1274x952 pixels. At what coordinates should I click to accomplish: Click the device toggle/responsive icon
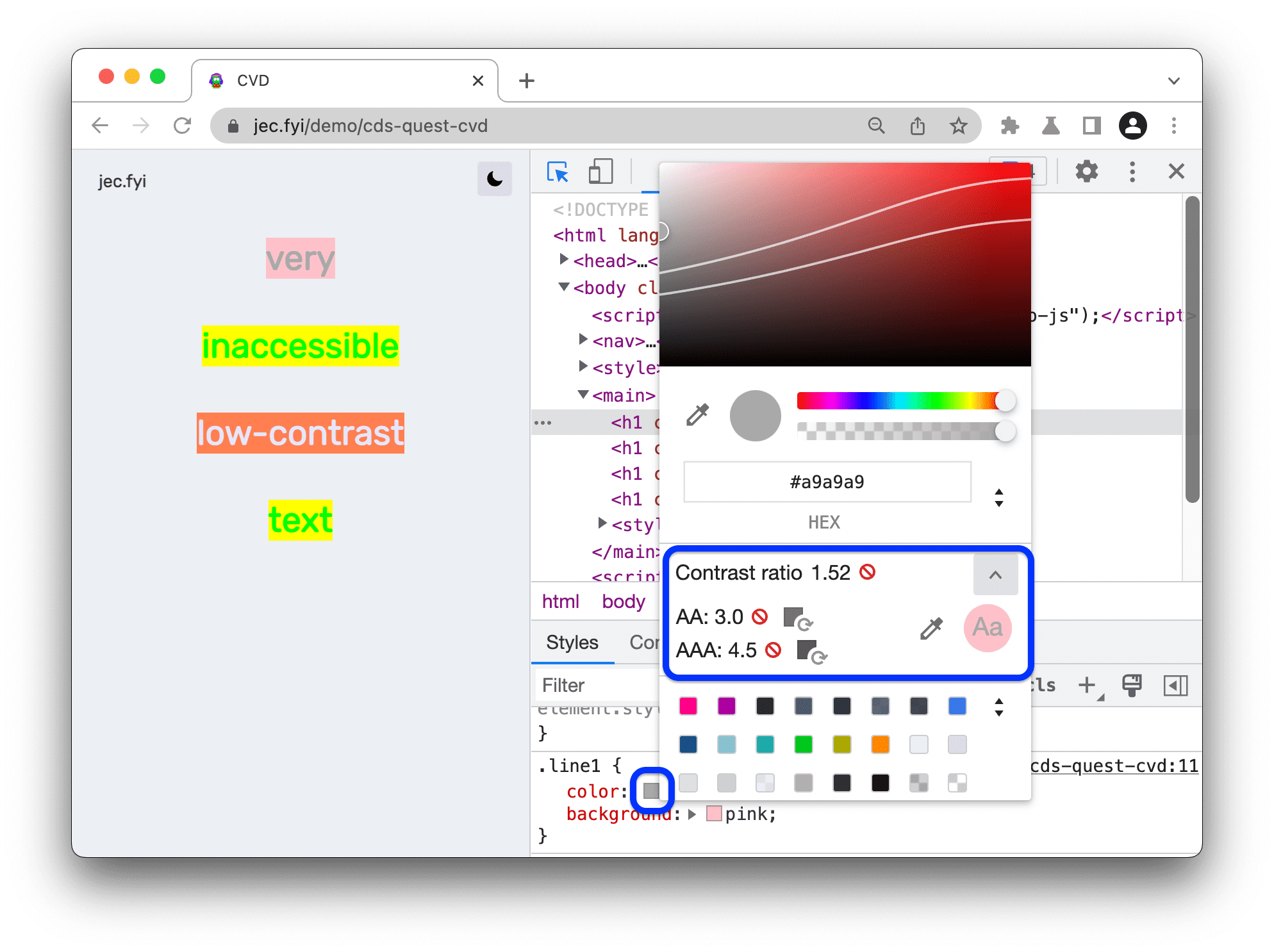[x=602, y=170]
